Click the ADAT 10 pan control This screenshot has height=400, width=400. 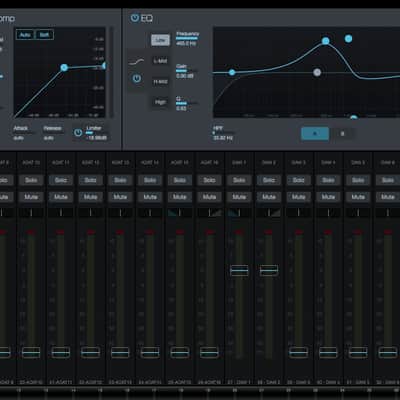click(x=31, y=213)
